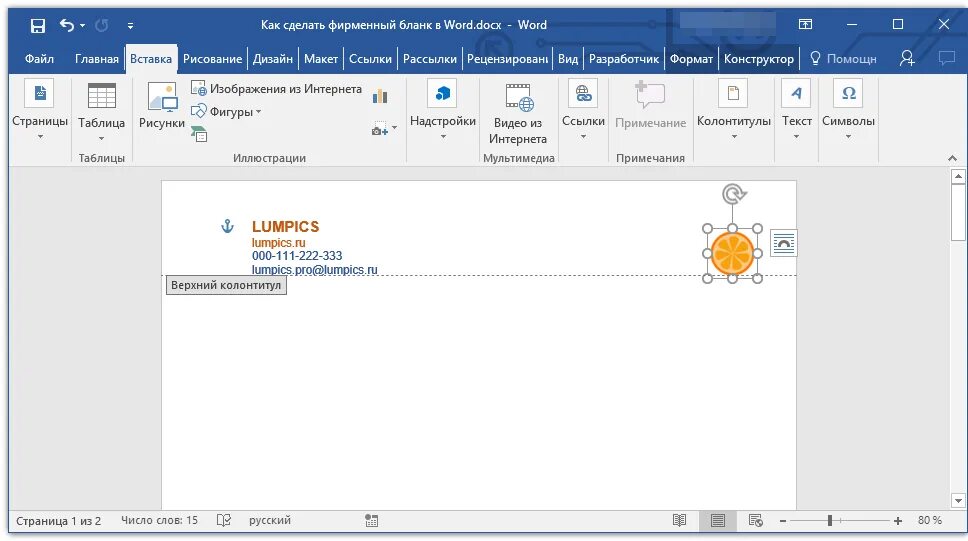Insert Видео из Интернета
This screenshot has height=541, width=968.
[518, 114]
